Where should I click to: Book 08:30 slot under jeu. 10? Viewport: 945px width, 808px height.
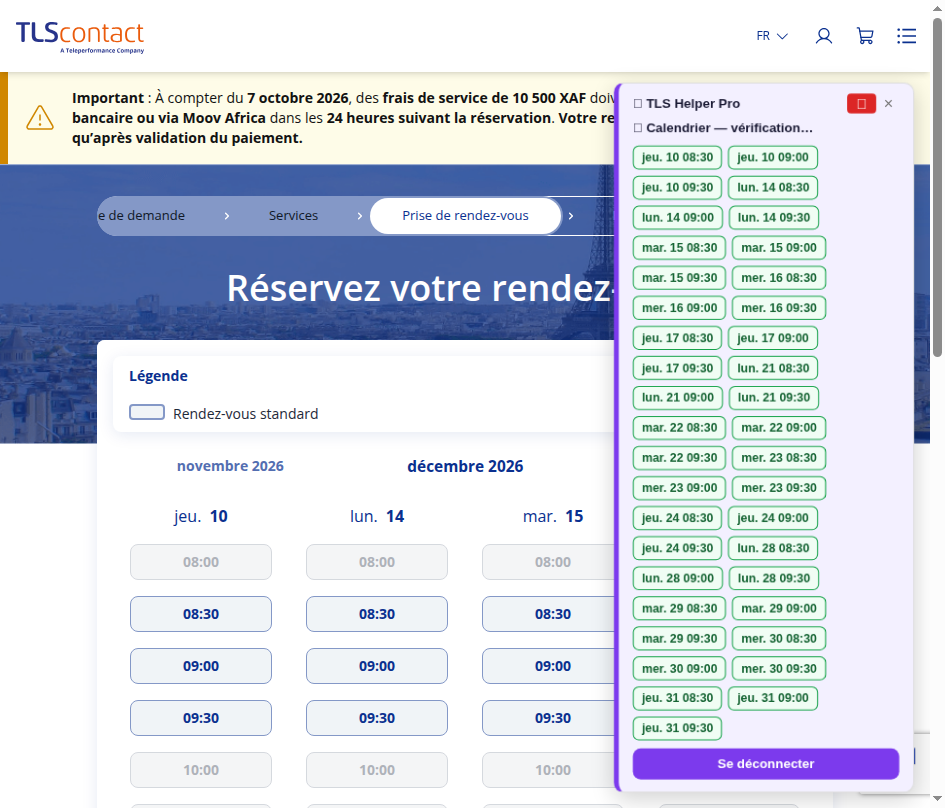pyautogui.click(x=201, y=614)
